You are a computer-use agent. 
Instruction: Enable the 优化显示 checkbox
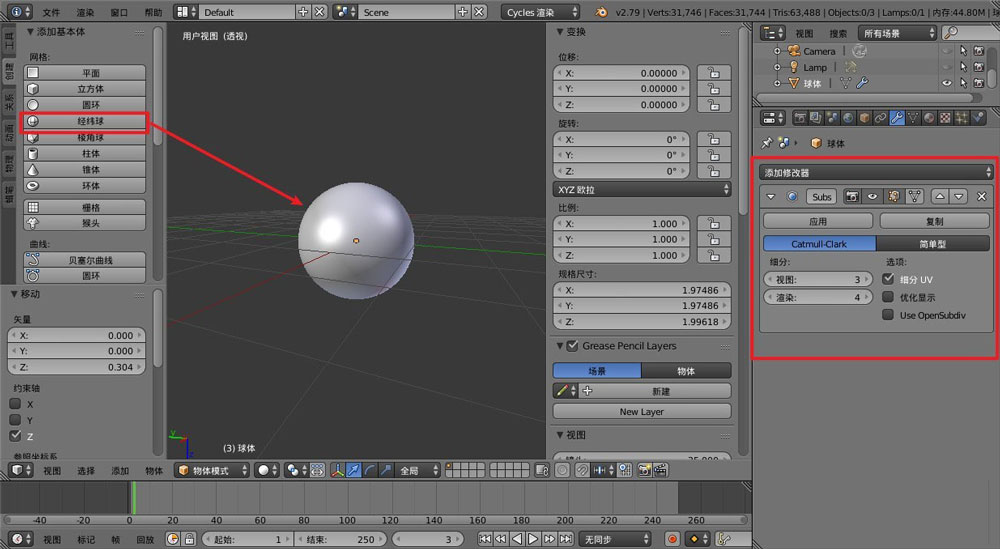888,296
